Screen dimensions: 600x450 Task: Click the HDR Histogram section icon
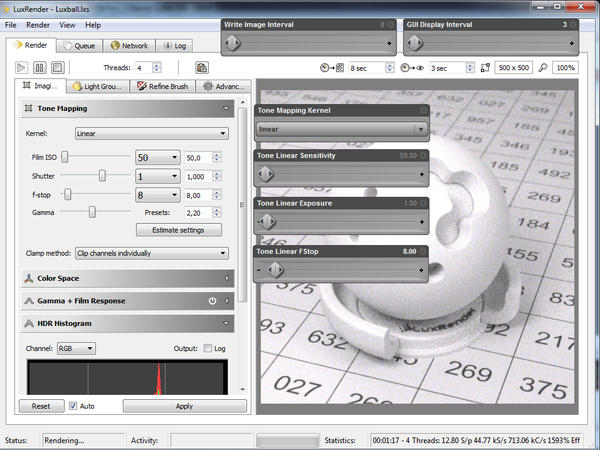pos(29,323)
